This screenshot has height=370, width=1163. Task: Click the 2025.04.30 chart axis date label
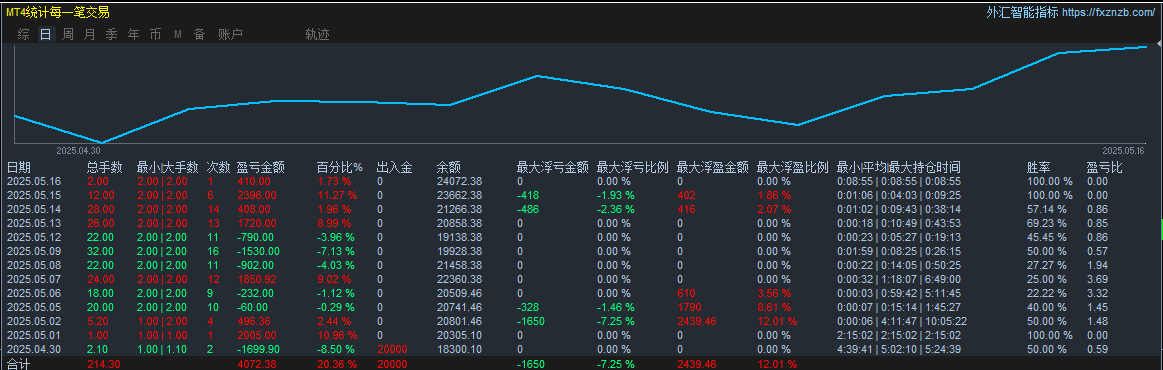(79, 150)
